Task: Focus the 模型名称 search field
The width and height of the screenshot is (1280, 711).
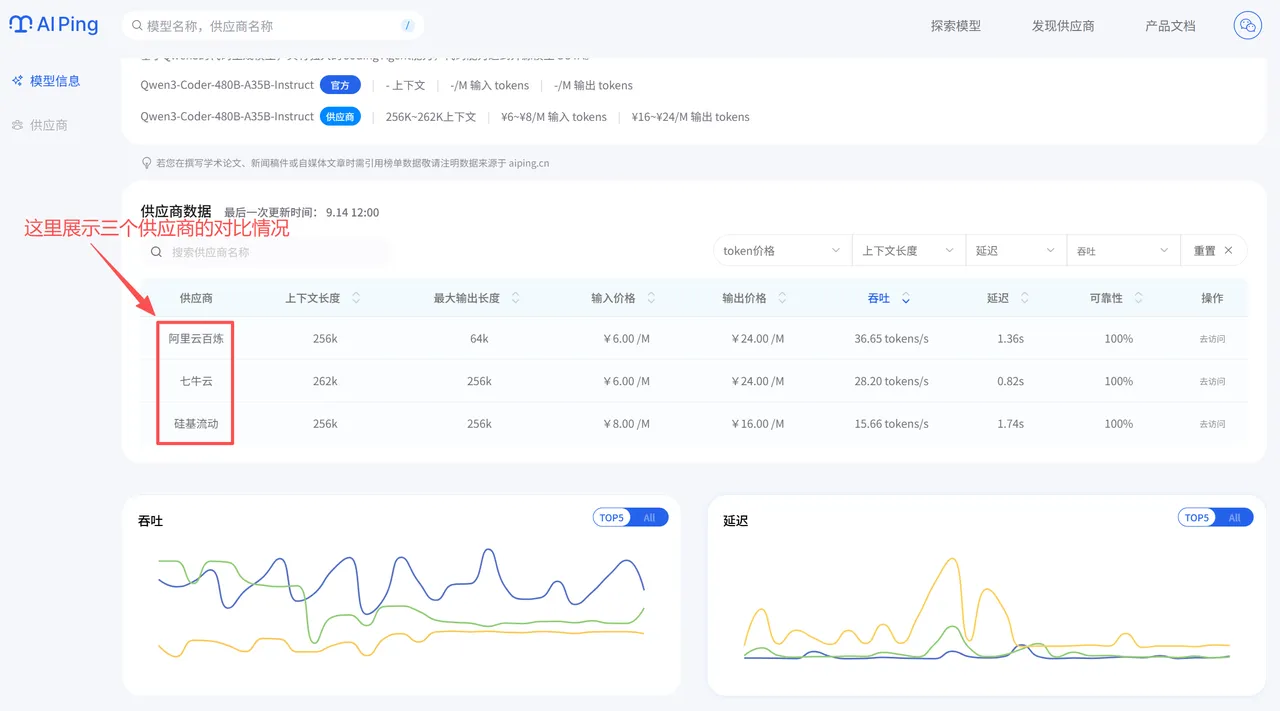Action: pyautogui.click(x=272, y=26)
